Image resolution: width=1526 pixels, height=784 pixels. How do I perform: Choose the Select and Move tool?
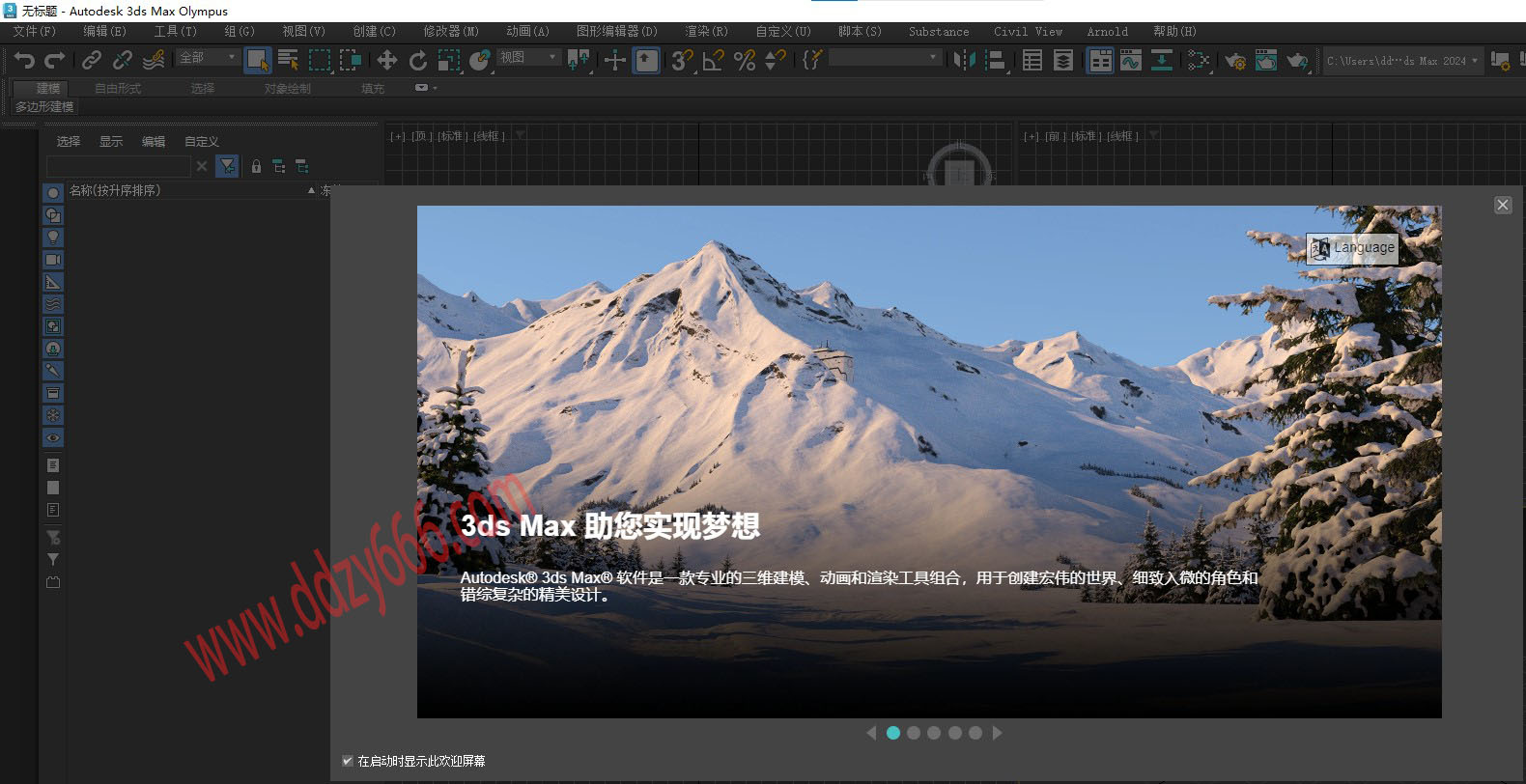(x=386, y=60)
